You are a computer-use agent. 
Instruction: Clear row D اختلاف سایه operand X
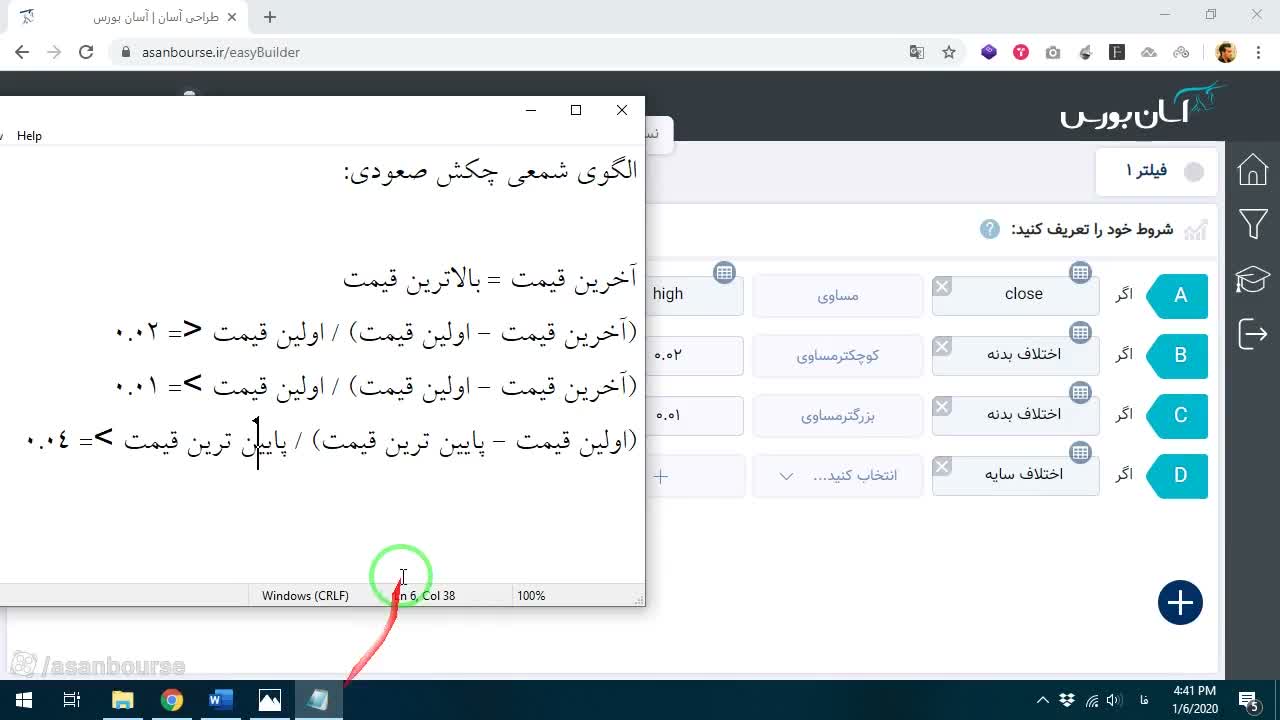pos(942,467)
